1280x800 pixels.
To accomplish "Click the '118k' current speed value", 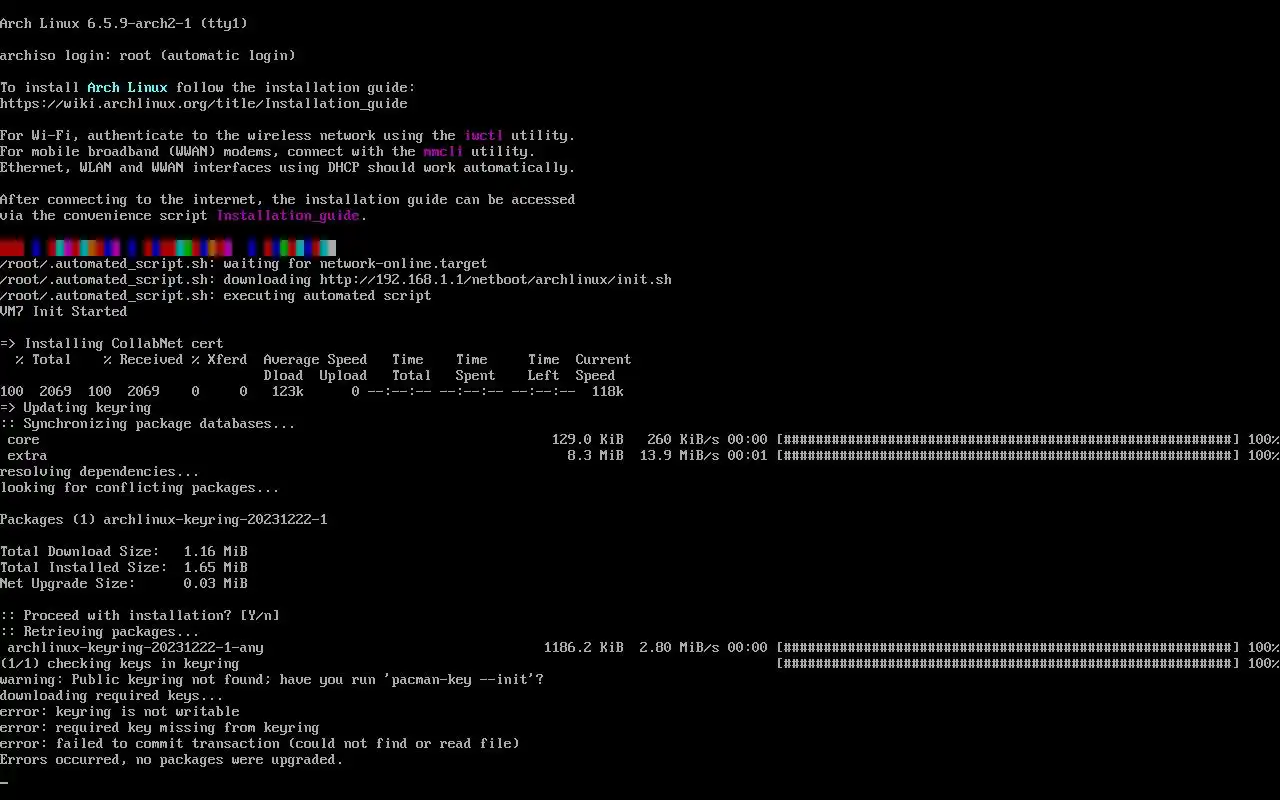I will pos(608,391).
